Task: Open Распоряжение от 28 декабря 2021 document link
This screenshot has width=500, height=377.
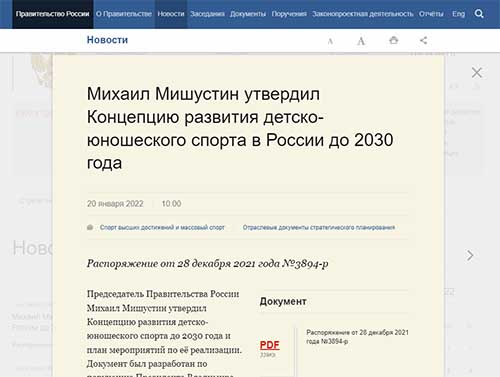Action: 357,337
